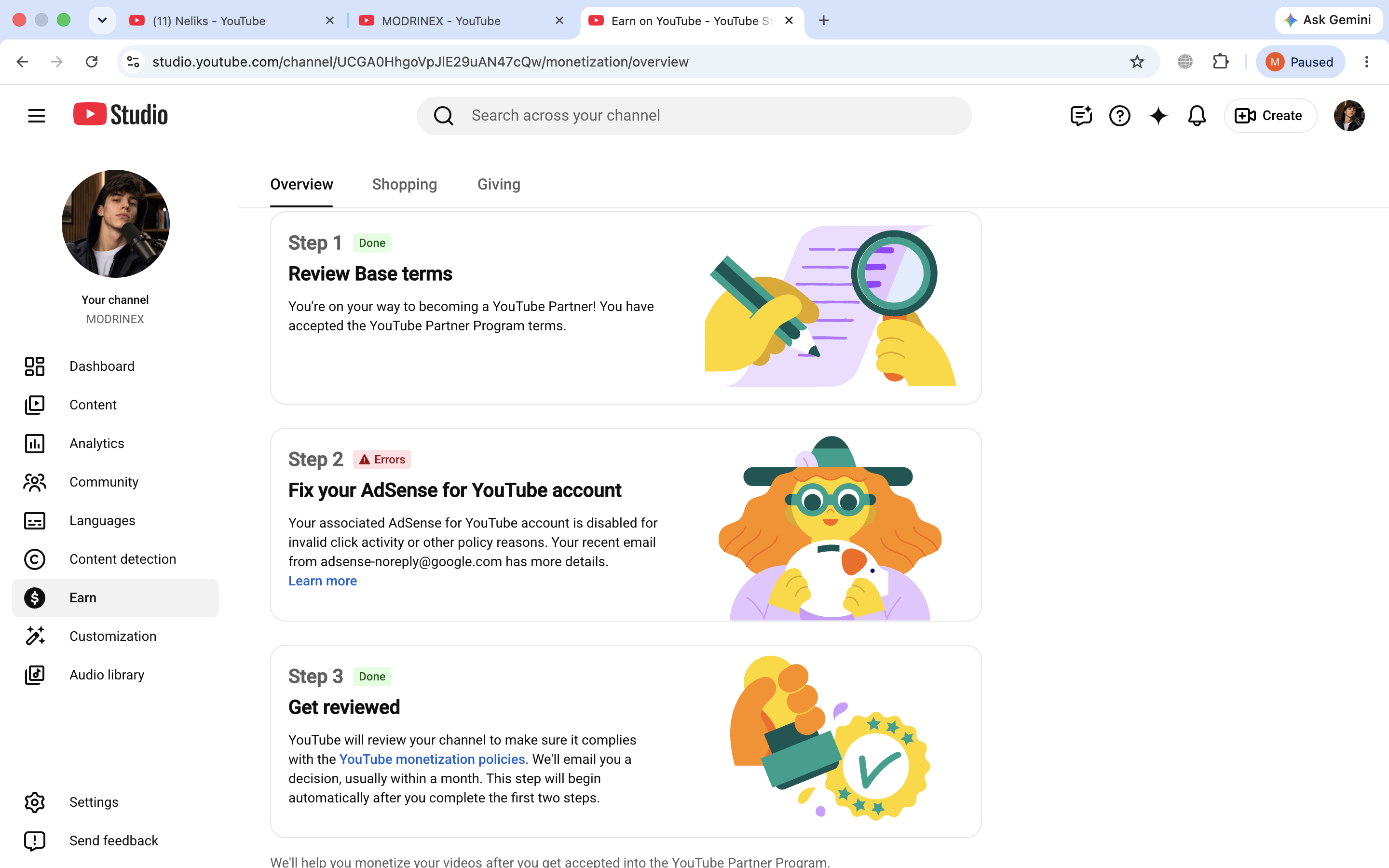Open the Learn more link in Step 2
Screen dimensions: 1389x868
coord(323,581)
